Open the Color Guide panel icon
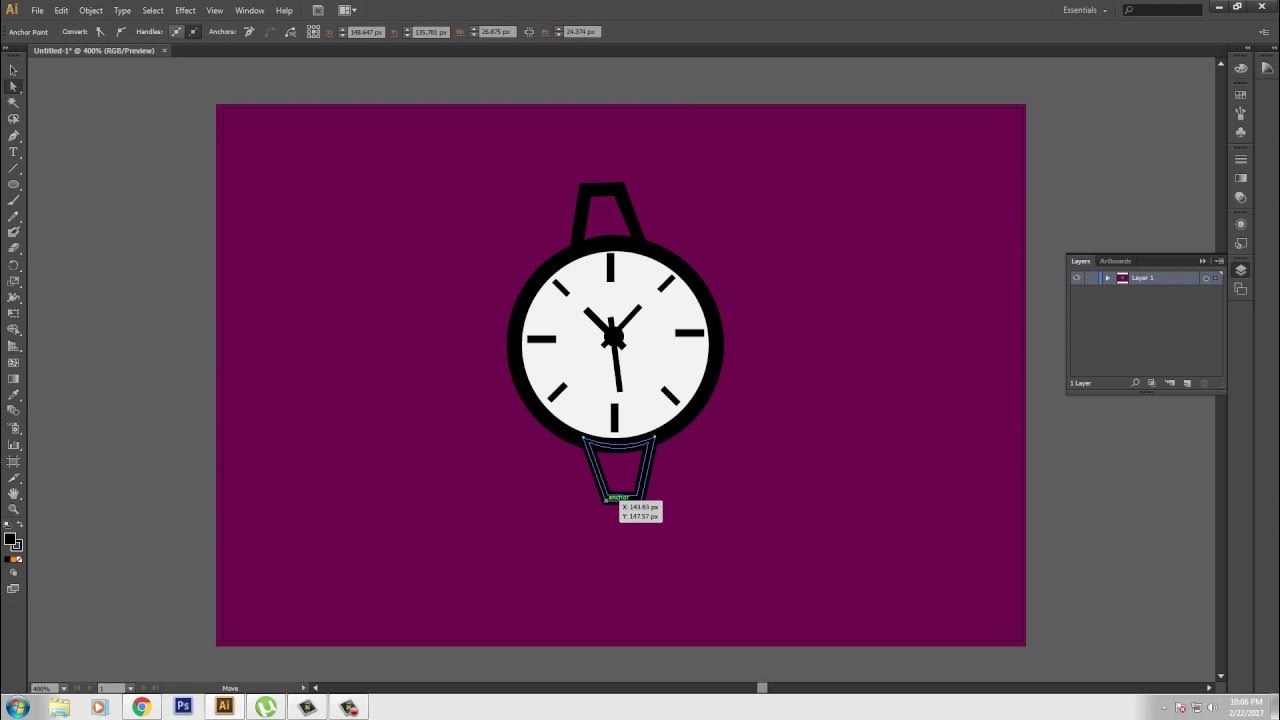The image size is (1280, 720). (x=1267, y=68)
